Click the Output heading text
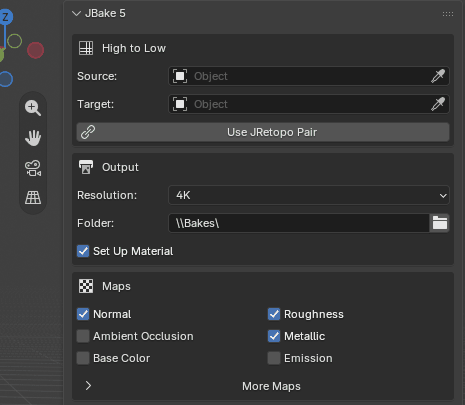The width and height of the screenshot is (465, 405). (x=120, y=167)
